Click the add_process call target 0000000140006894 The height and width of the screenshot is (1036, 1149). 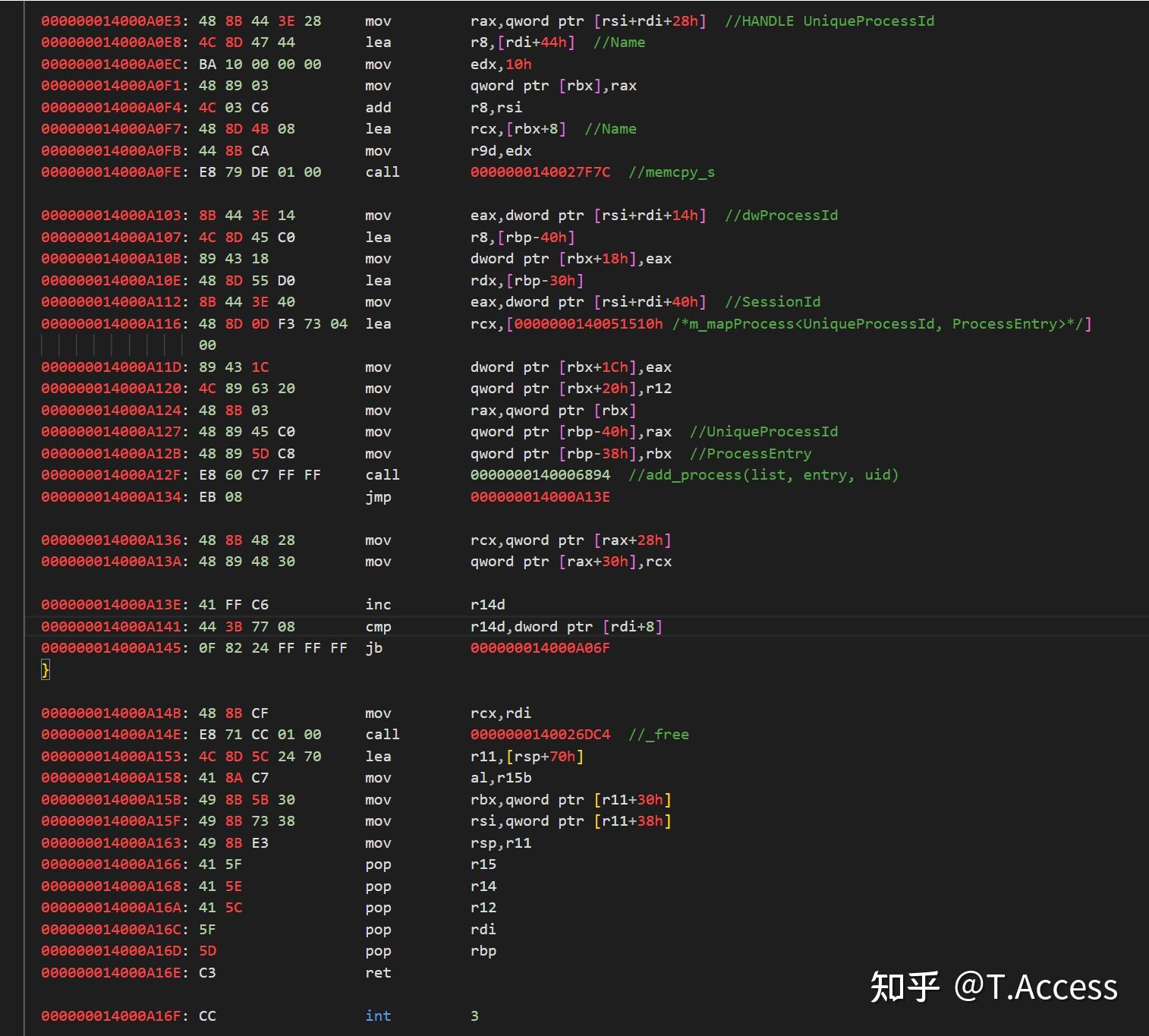[x=540, y=475]
